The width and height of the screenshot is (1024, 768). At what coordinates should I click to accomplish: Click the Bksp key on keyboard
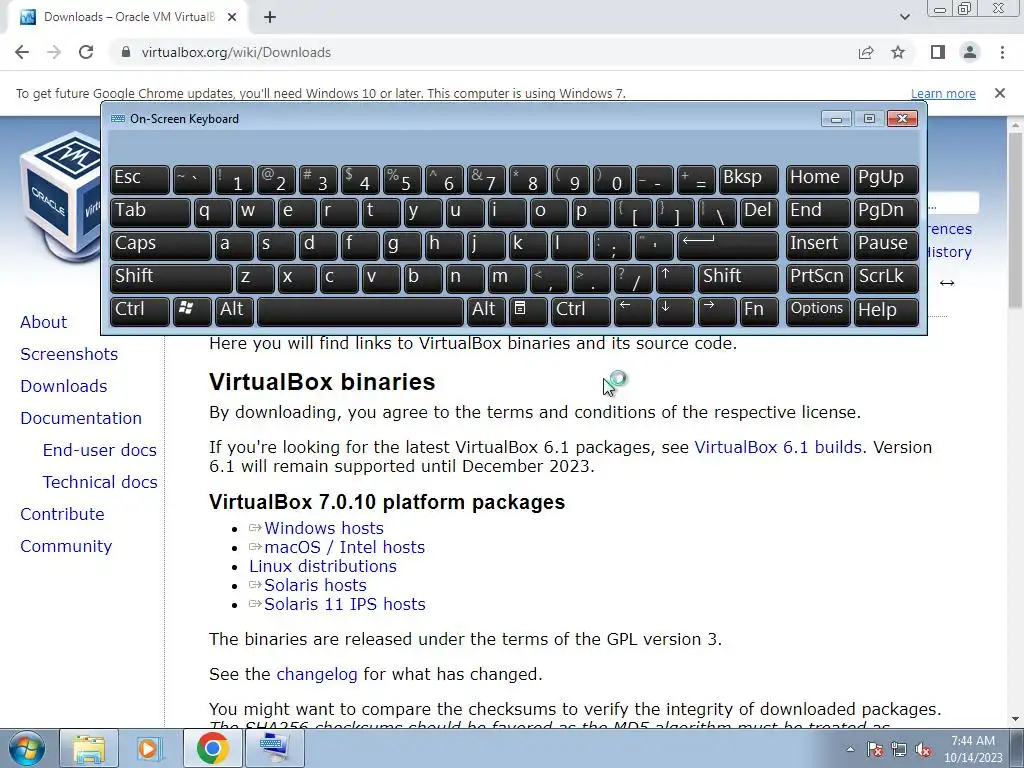(x=748, y=180)
